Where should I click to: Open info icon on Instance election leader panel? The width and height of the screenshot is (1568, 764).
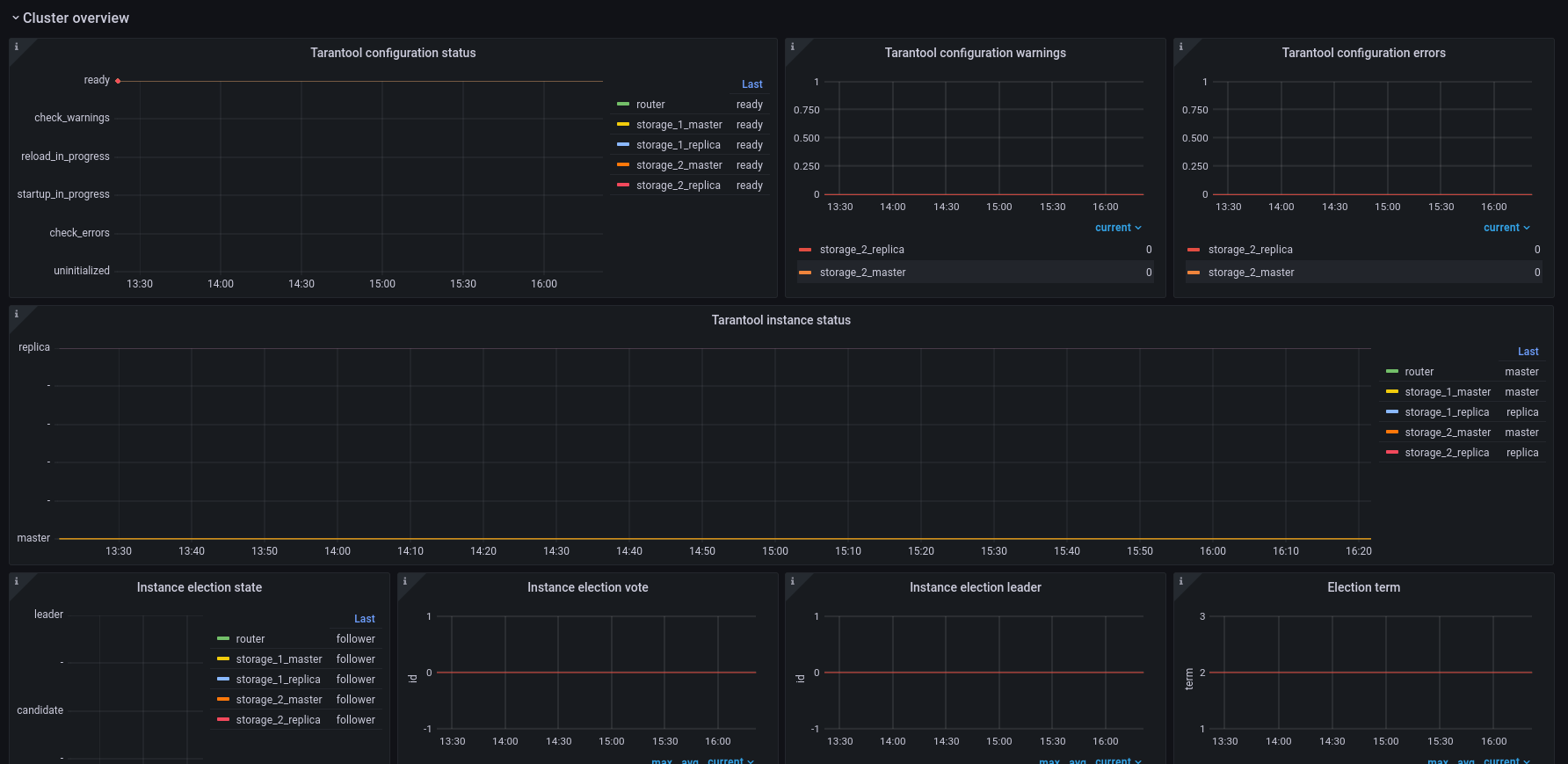(x=793, y=581)
